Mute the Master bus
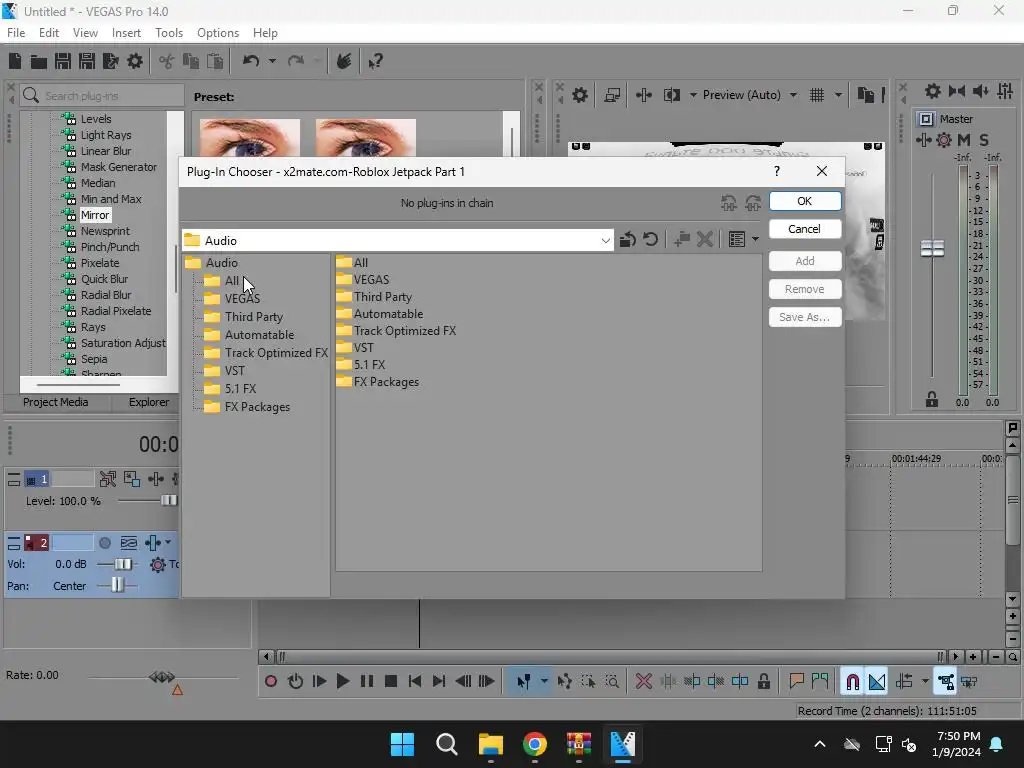Image resolution: width=1024 pixels, height=768 pixels. pyautogui.click(x=964, y=140)
